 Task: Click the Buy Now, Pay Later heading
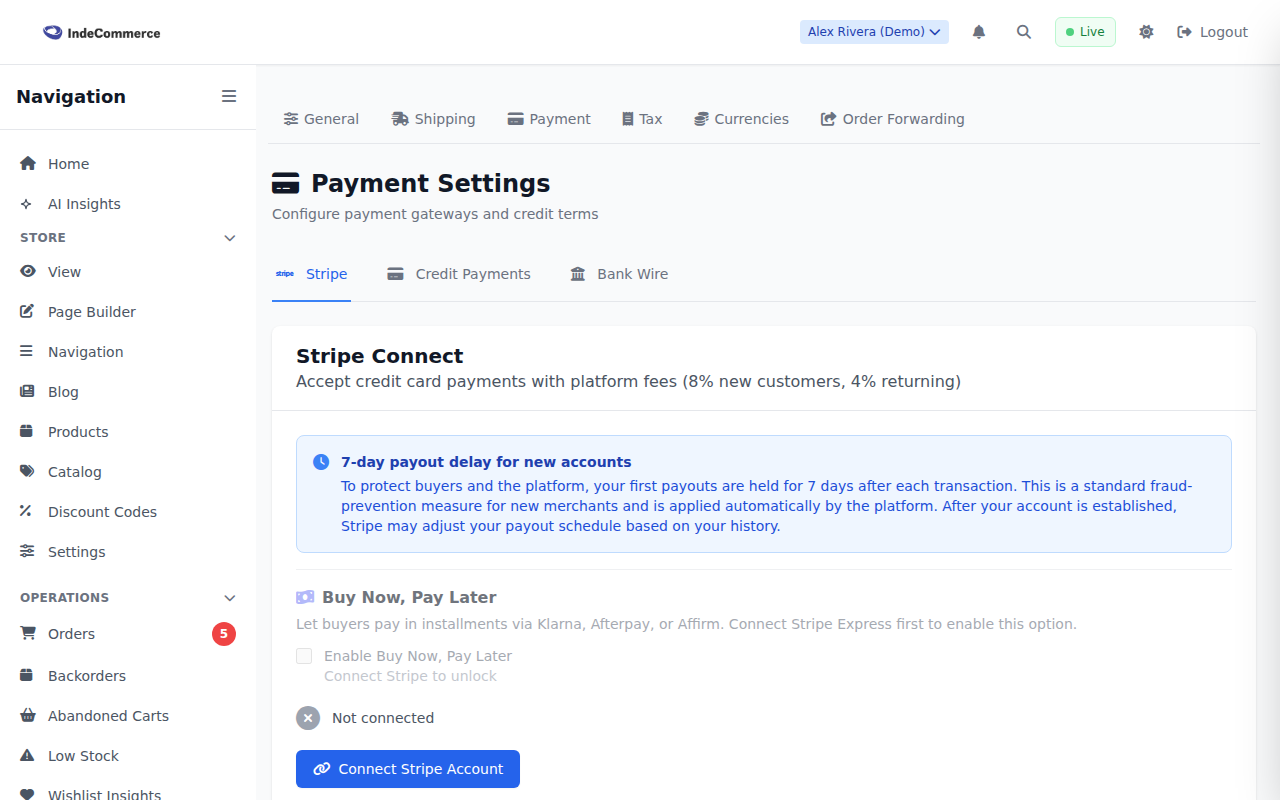tap(409, 597)
